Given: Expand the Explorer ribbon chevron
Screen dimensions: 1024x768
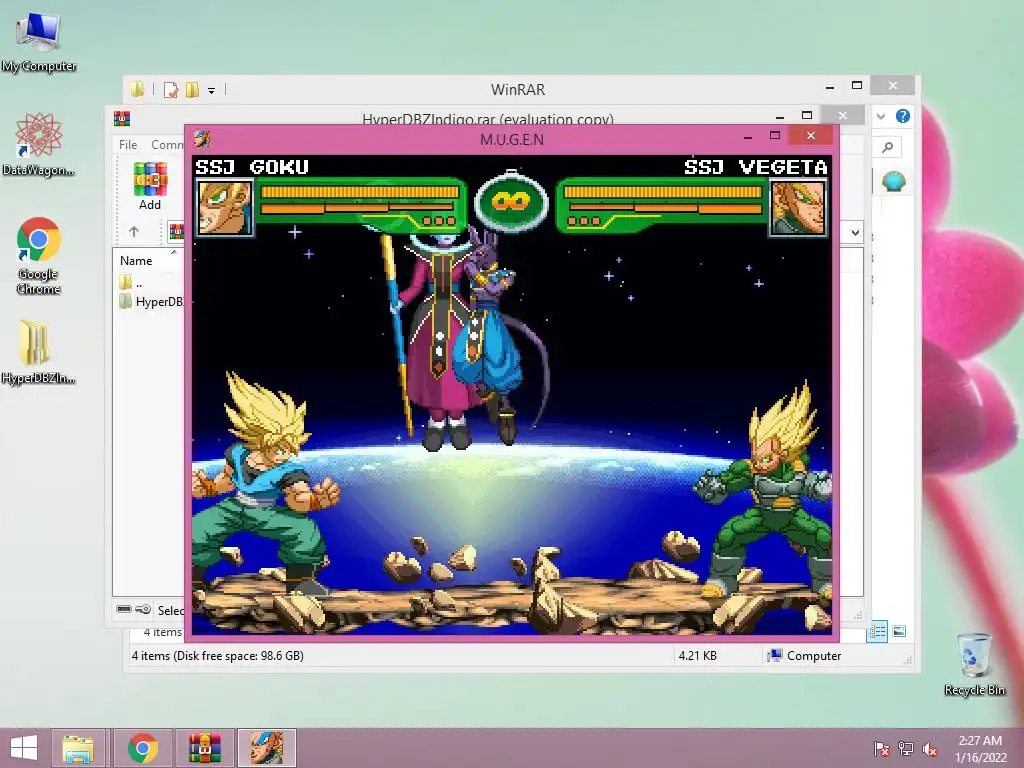Looking at the screenshot, I should pyautogui.click(x=881, y=116).
